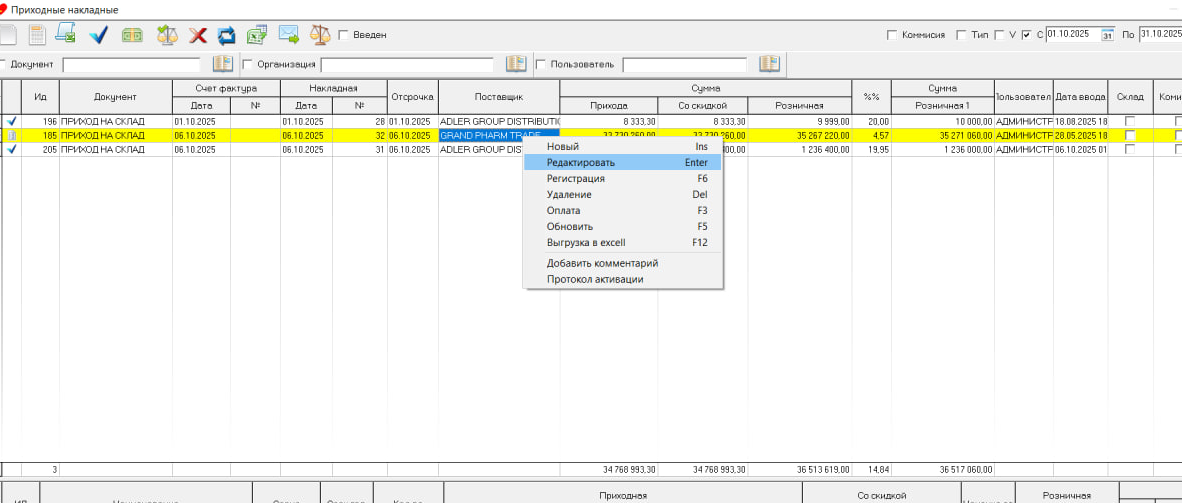Click the scales with green check icon

(x=166, y=35)
